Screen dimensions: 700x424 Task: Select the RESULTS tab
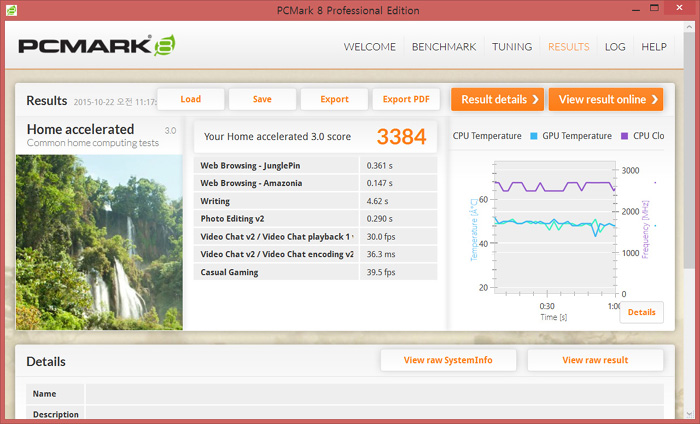pos(568,47)
